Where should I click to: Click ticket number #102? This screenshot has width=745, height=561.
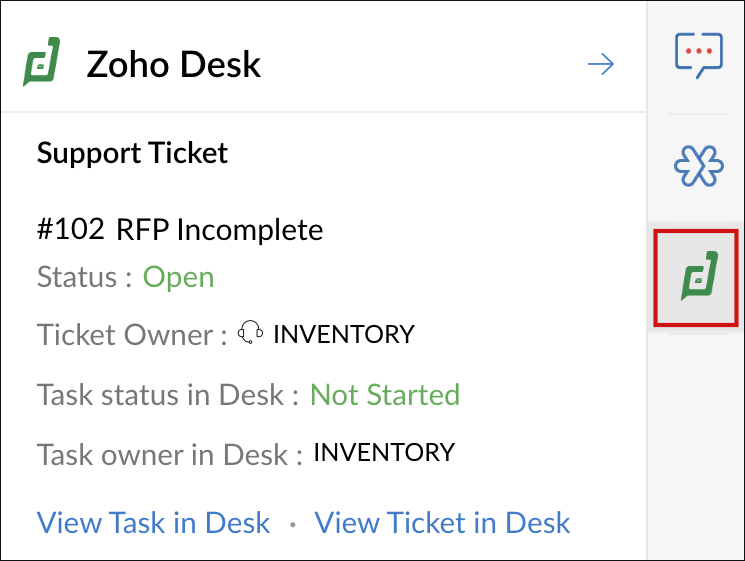(x=70, y=230)
